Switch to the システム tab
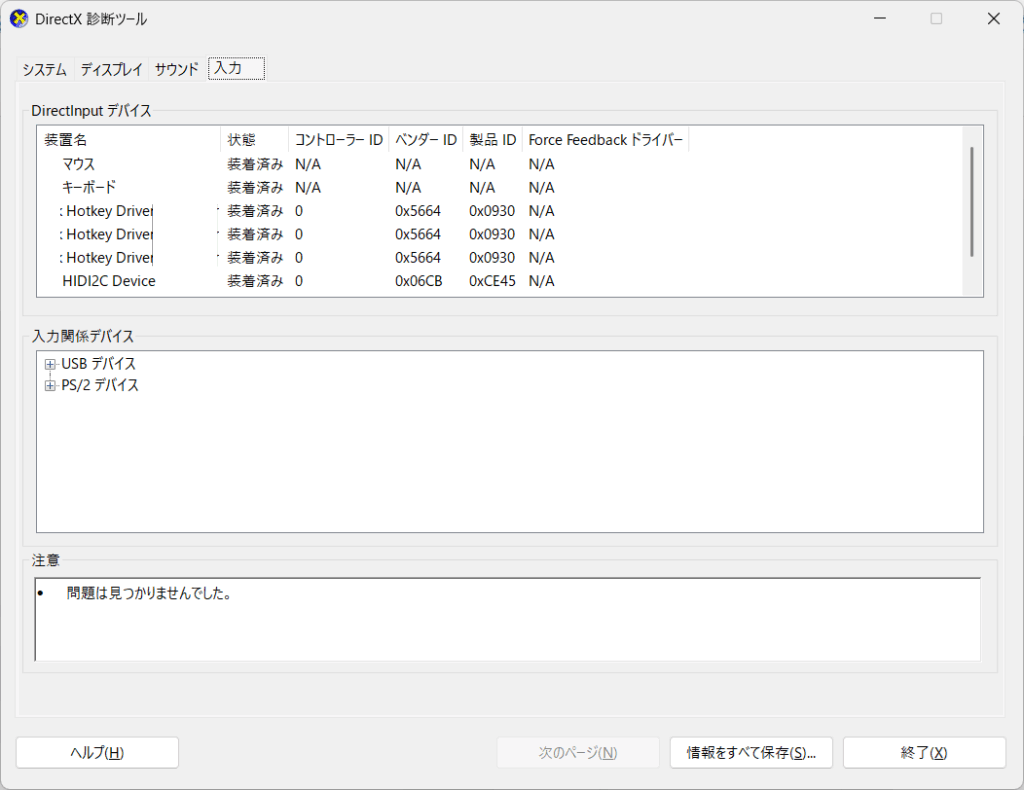 tap(45, 69)
